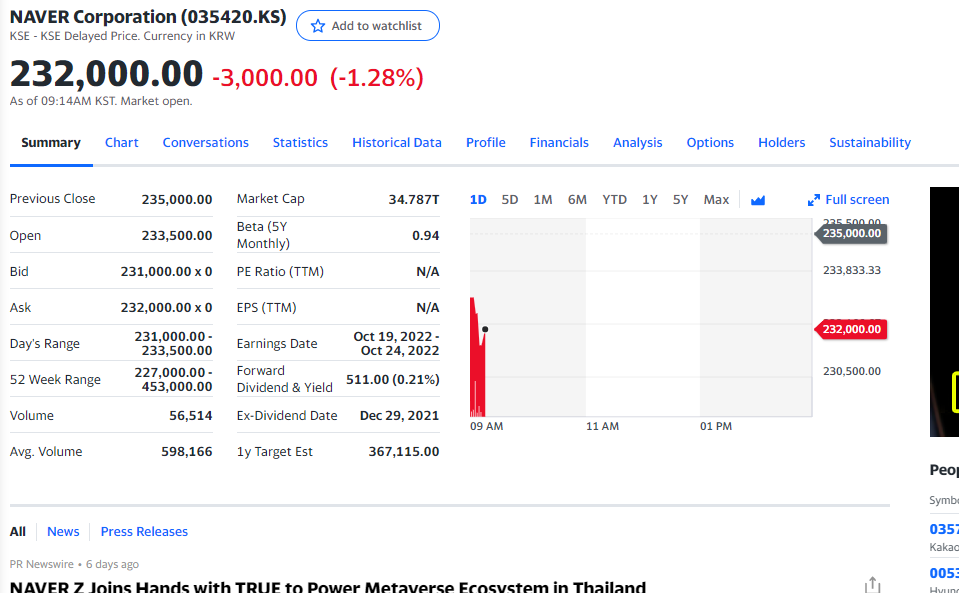Click the 233,833.33 chart axis value
The height and width of the screenshot is (593, 959).
point(852,270)
